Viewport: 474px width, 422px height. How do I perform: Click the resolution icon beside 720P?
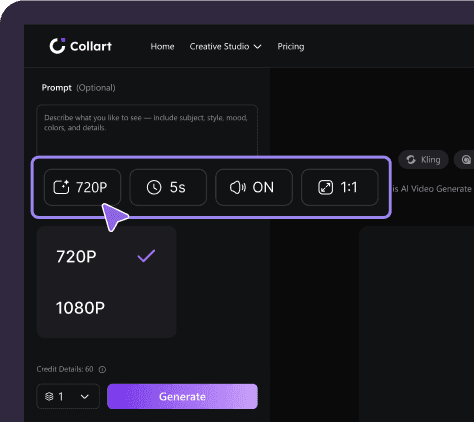[x=61, y=187]
